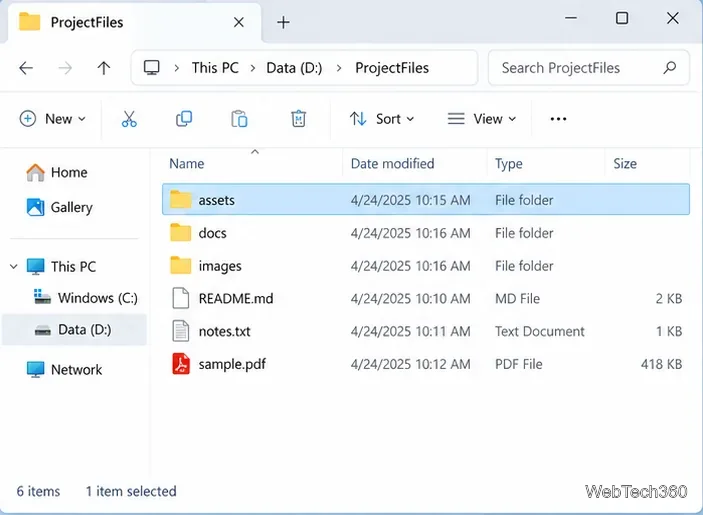This screenshot has width=703, height=515.
Task: Click ProjectFiles breadcrumb in address bar
Action: [392, 68]
